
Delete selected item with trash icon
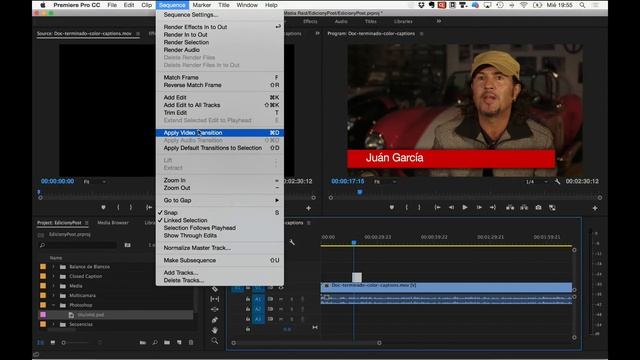tap(191, 342)
